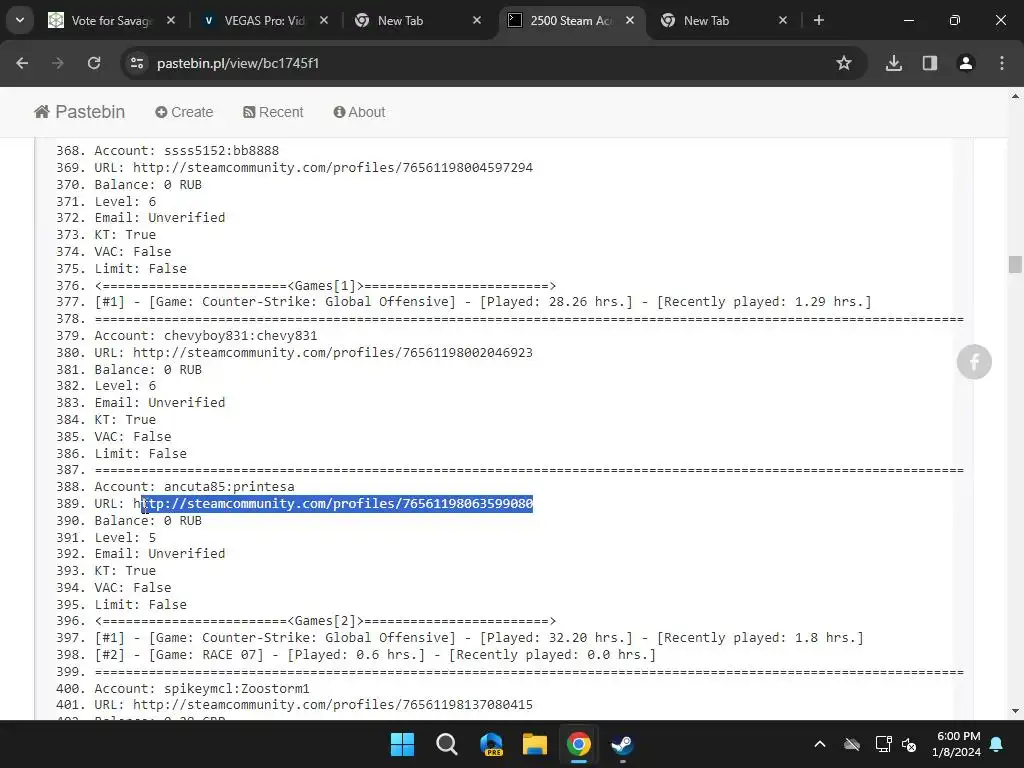Reload the current page
This screenshot has height=768, width=1024.
point(94,63)
